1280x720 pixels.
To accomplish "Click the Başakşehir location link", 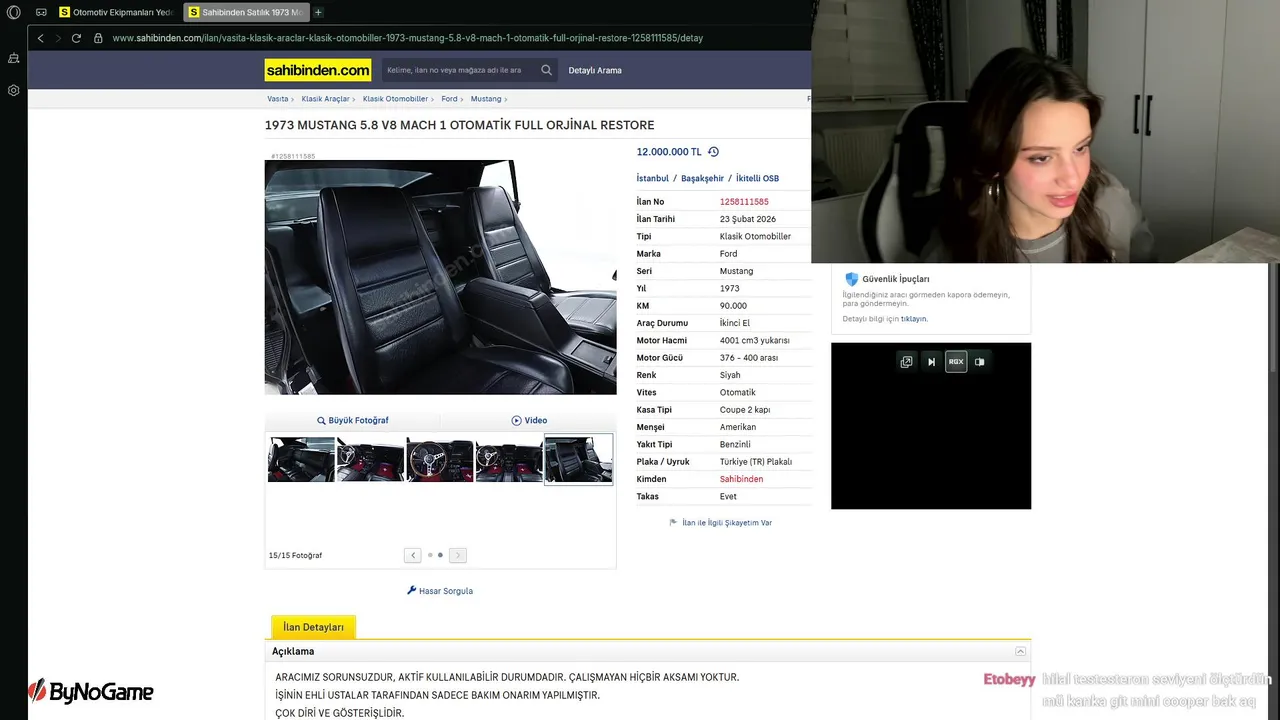I will pos(702,178).
